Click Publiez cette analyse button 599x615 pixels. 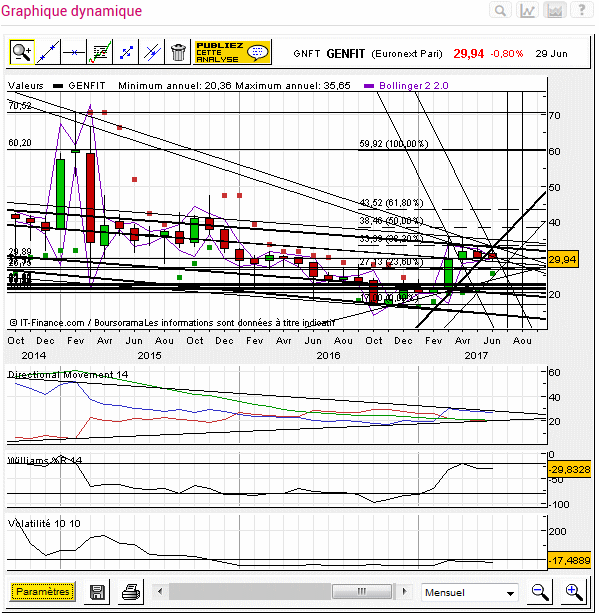tap(232, 52)
